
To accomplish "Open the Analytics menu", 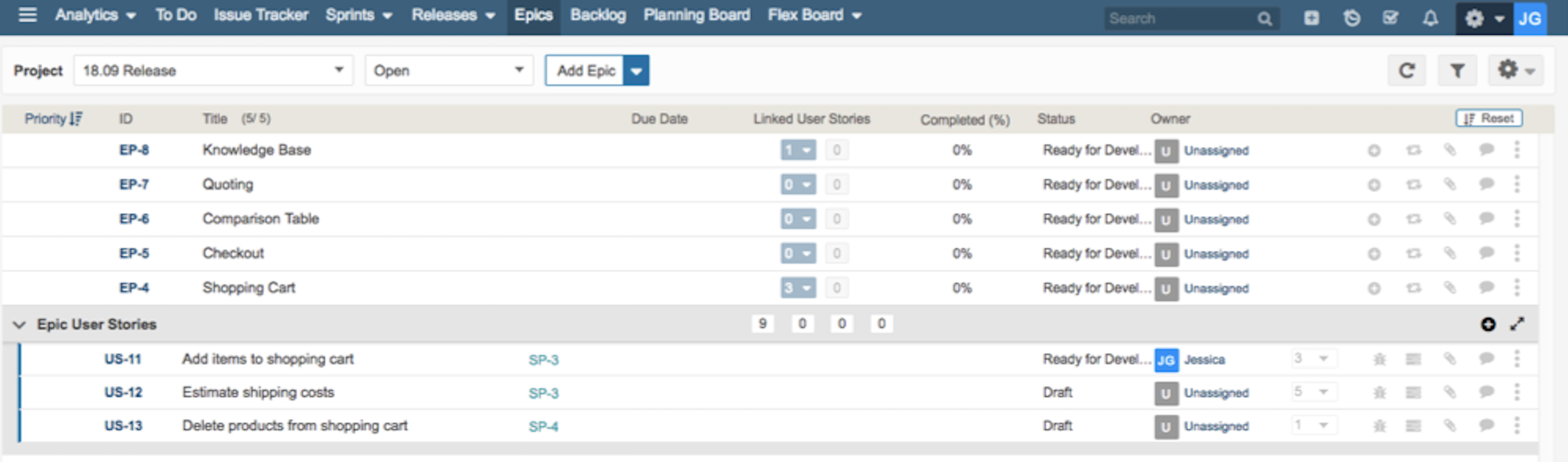I will [x=95, y=15].
